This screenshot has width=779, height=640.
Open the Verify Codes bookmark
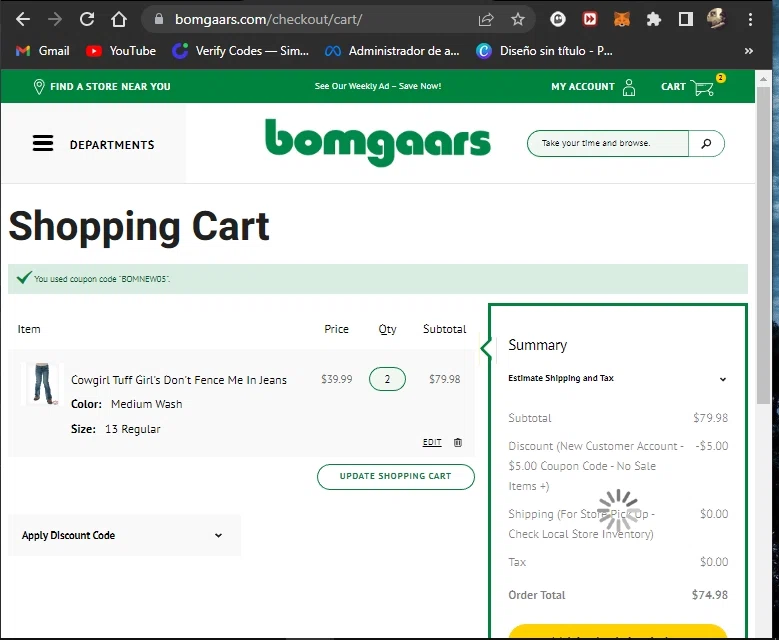point(240,51)
